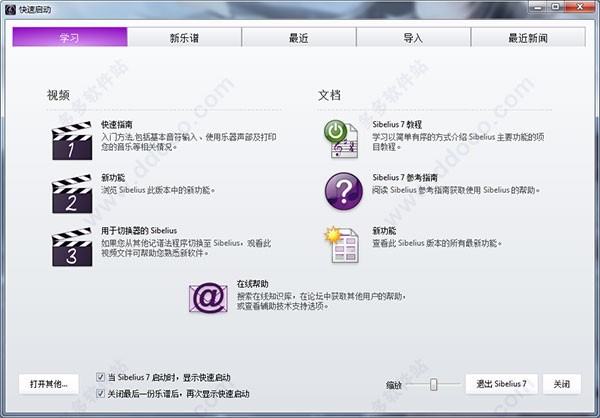600x418 pixels.
Task: Click the 退出 Sibelius 7 button
Action: point(501,384)
